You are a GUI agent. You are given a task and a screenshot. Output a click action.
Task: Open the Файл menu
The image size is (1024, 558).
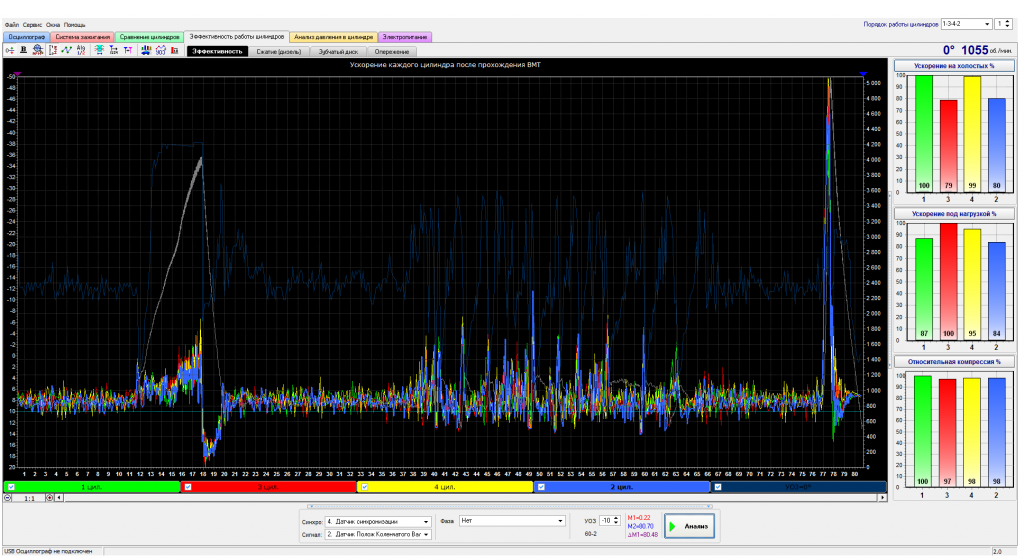[12, 25]
